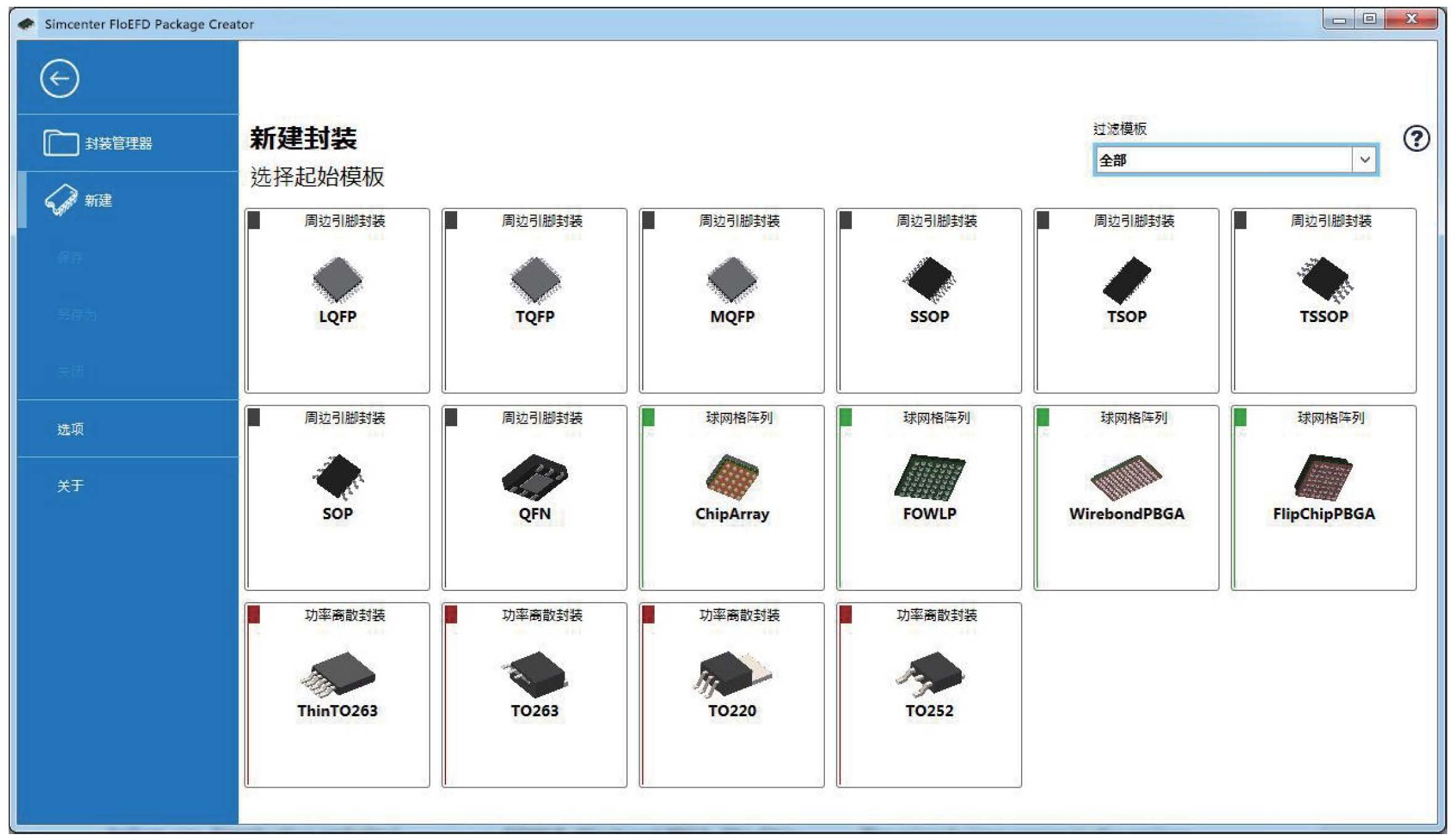Click the folder icon for 封装管理器
1456x839 pixels.
(x=60, y=143)
